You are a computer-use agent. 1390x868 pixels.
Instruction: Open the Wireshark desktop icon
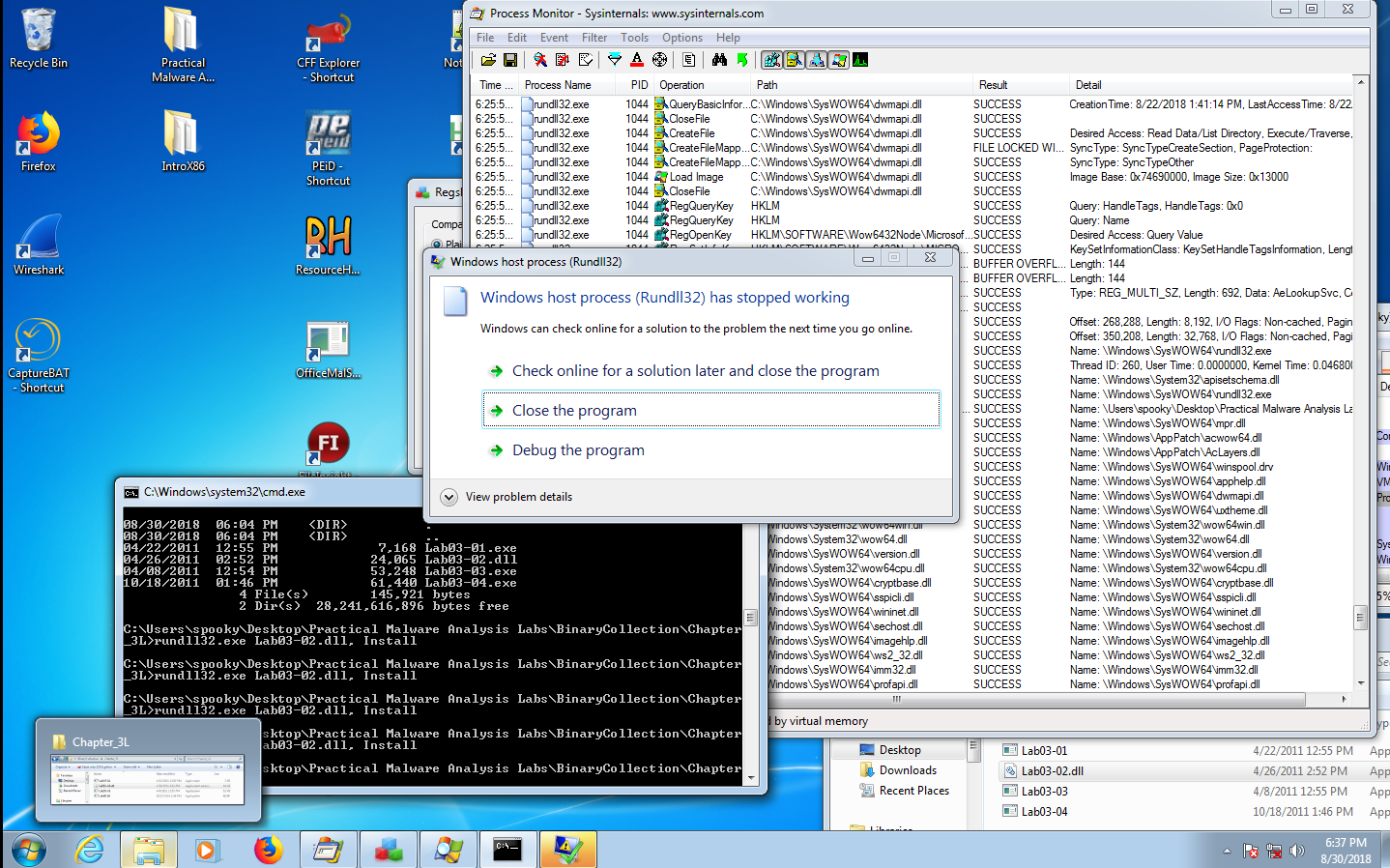point(39,246)
